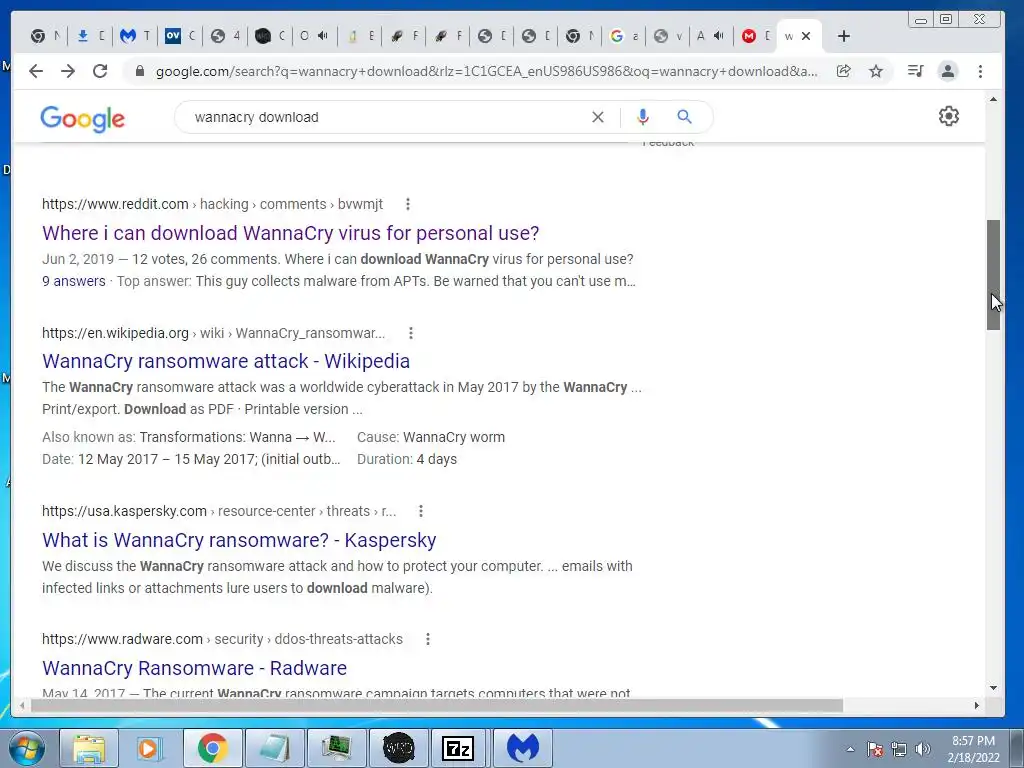The height and width of the screenshot is (768, 1024).
Task: Click the scroll-left arrow at the bottom
Action: [22, 705]
